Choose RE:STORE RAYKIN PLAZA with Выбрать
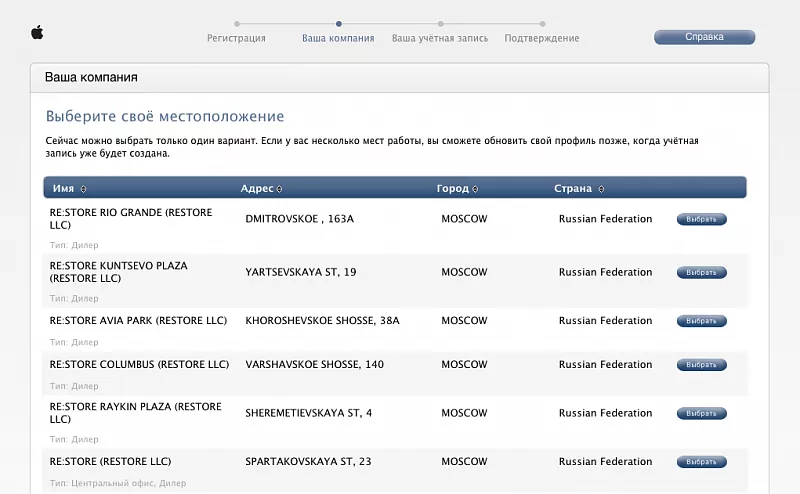Image resolution: width=800 pixels, height=494 pixels. (702, 413)
